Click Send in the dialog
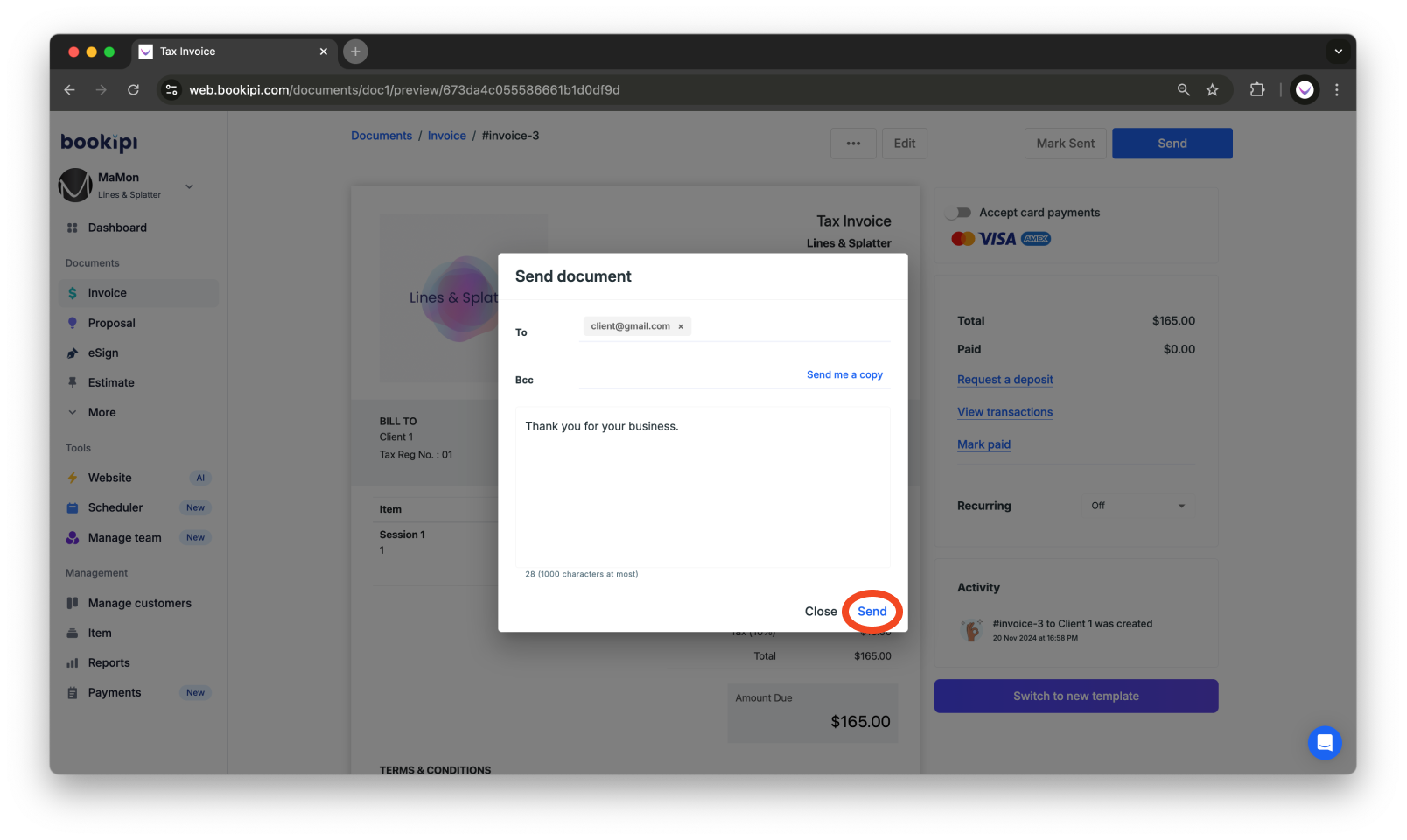Viewport: 1407px width, 840px height. [871, 611]
